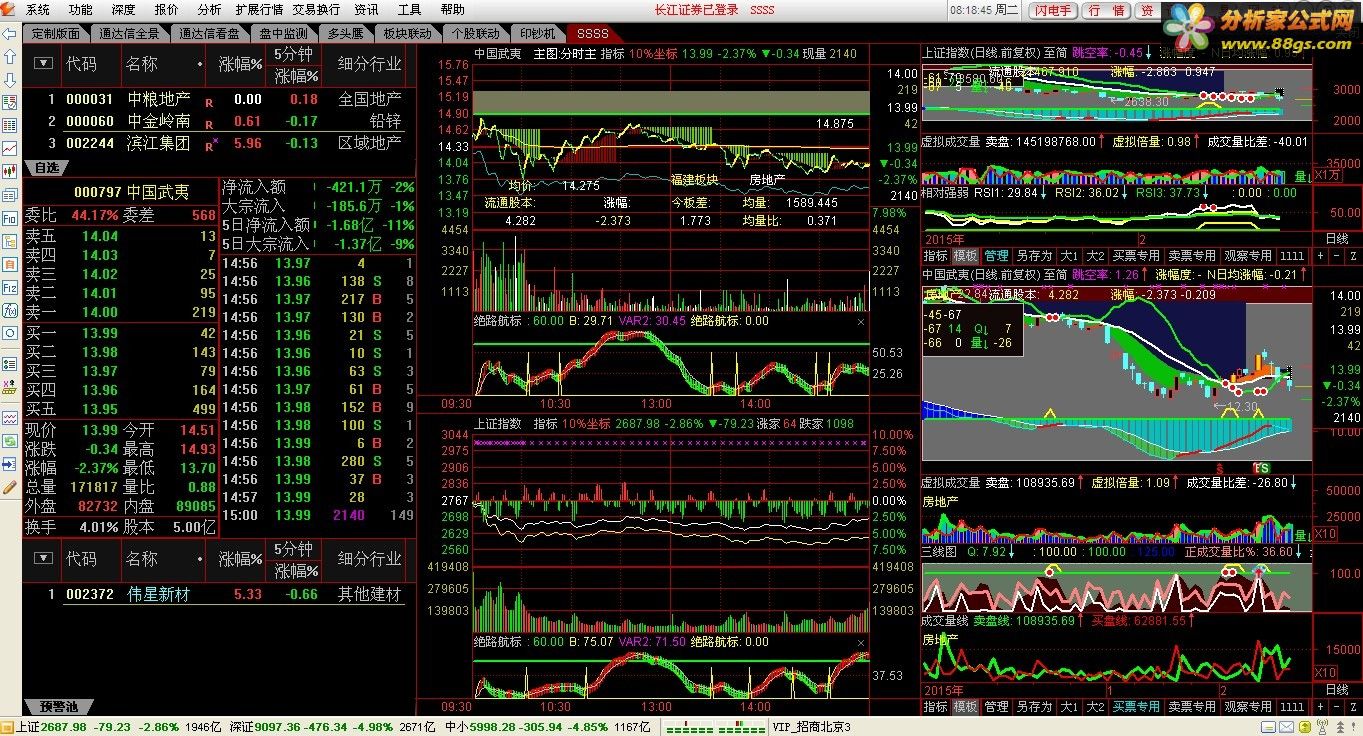Select the 预警池 tab at bottom left
1363x736 pixels.
59,707
